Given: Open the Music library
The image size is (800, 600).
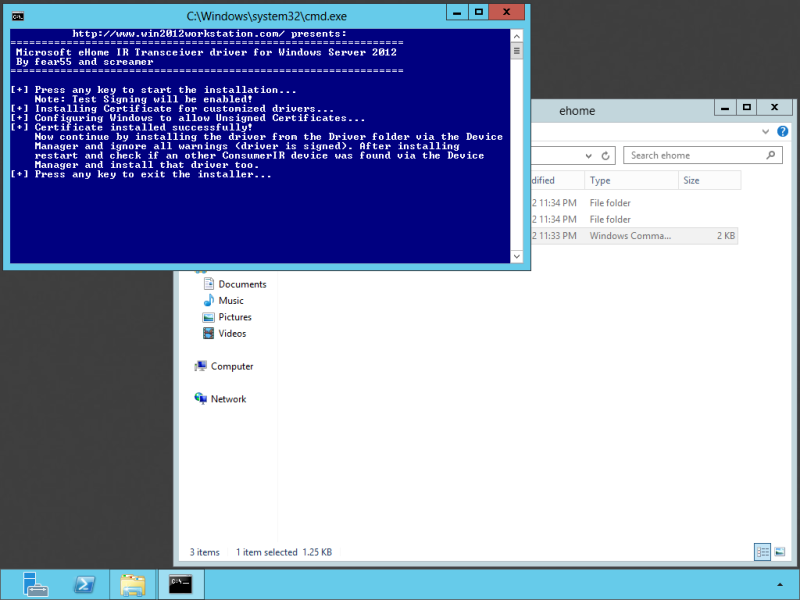Looking at the screenshot, I should tap(231, 301).
